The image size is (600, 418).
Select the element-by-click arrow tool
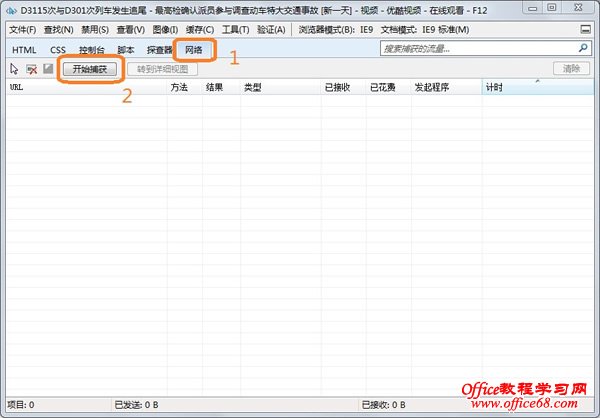[14, 69]
